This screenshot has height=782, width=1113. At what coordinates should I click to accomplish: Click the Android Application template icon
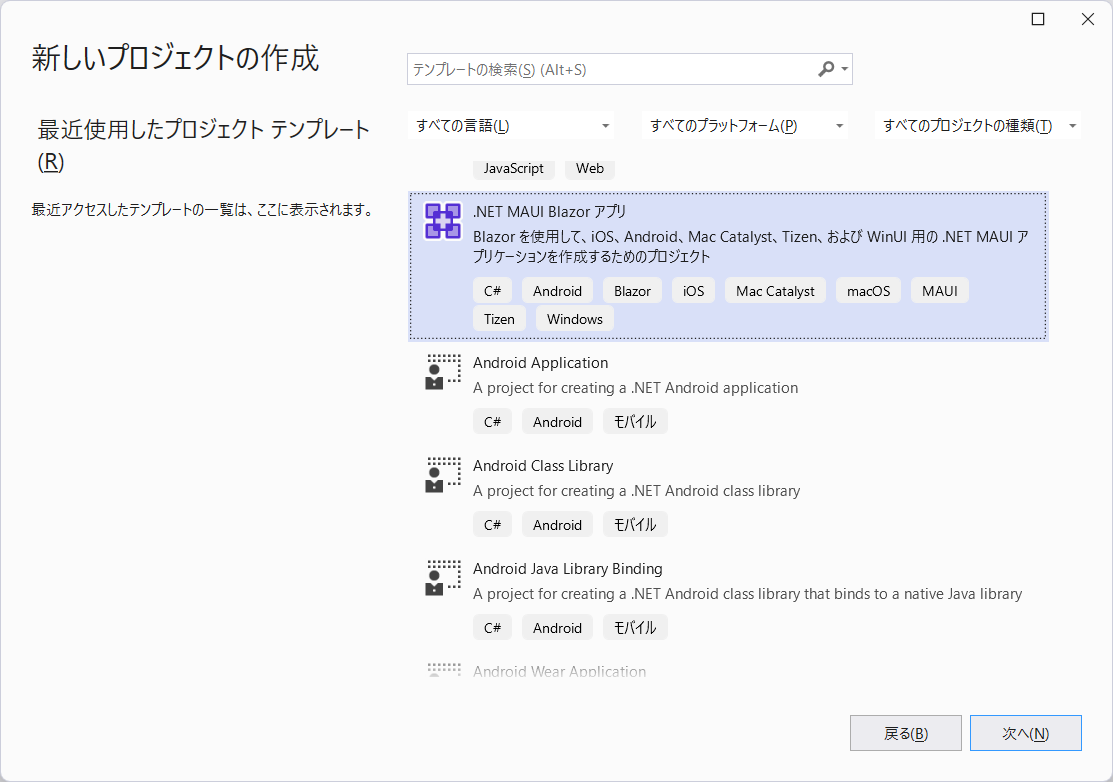click(443, 373)
